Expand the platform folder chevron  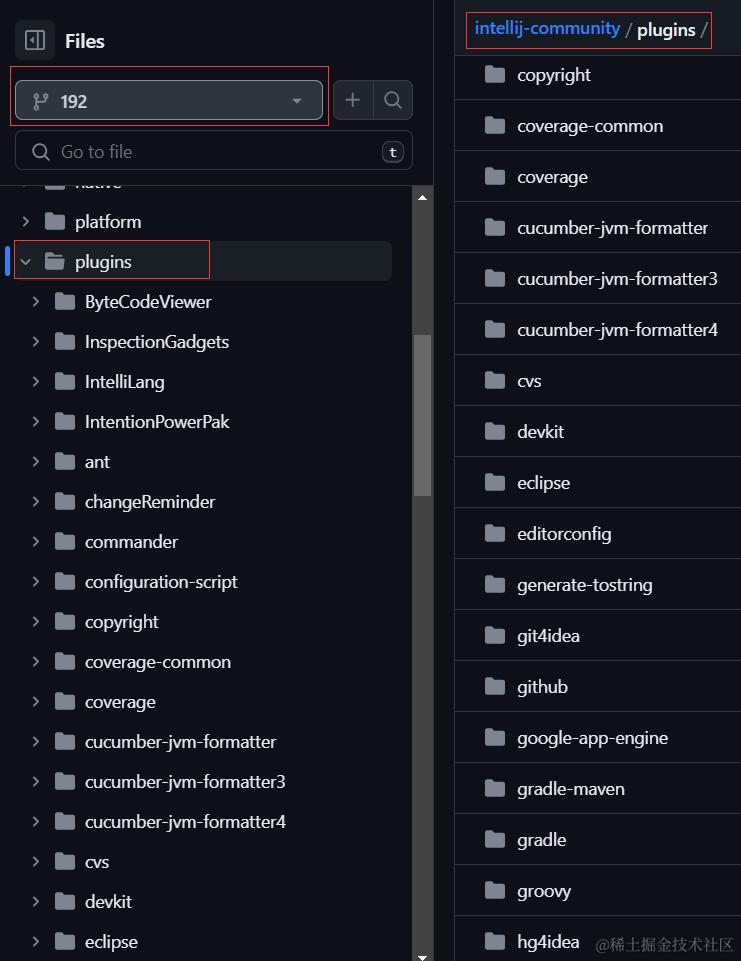tap(26, 221)
